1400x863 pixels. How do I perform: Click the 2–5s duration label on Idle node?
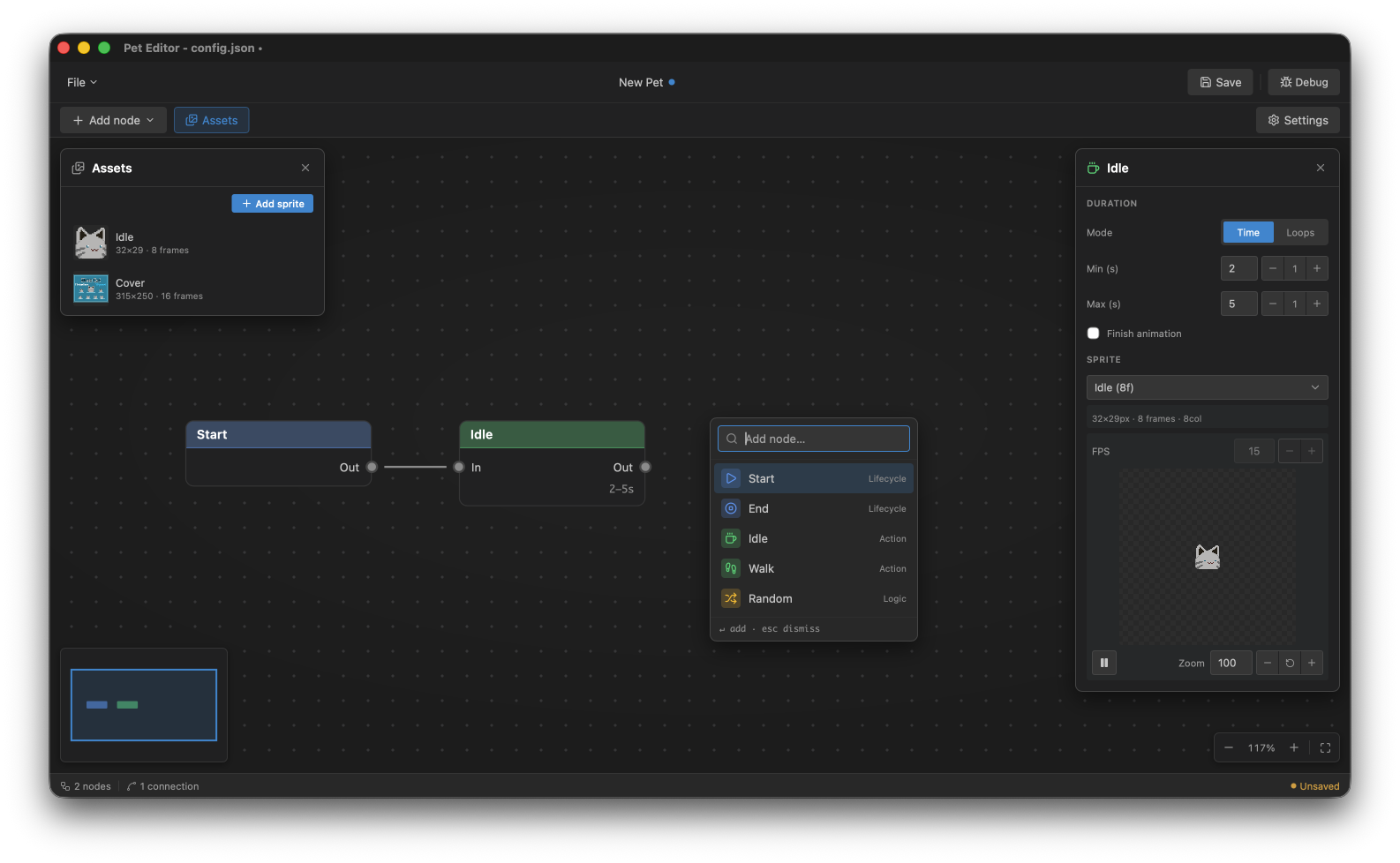click(x=621, y=489)
